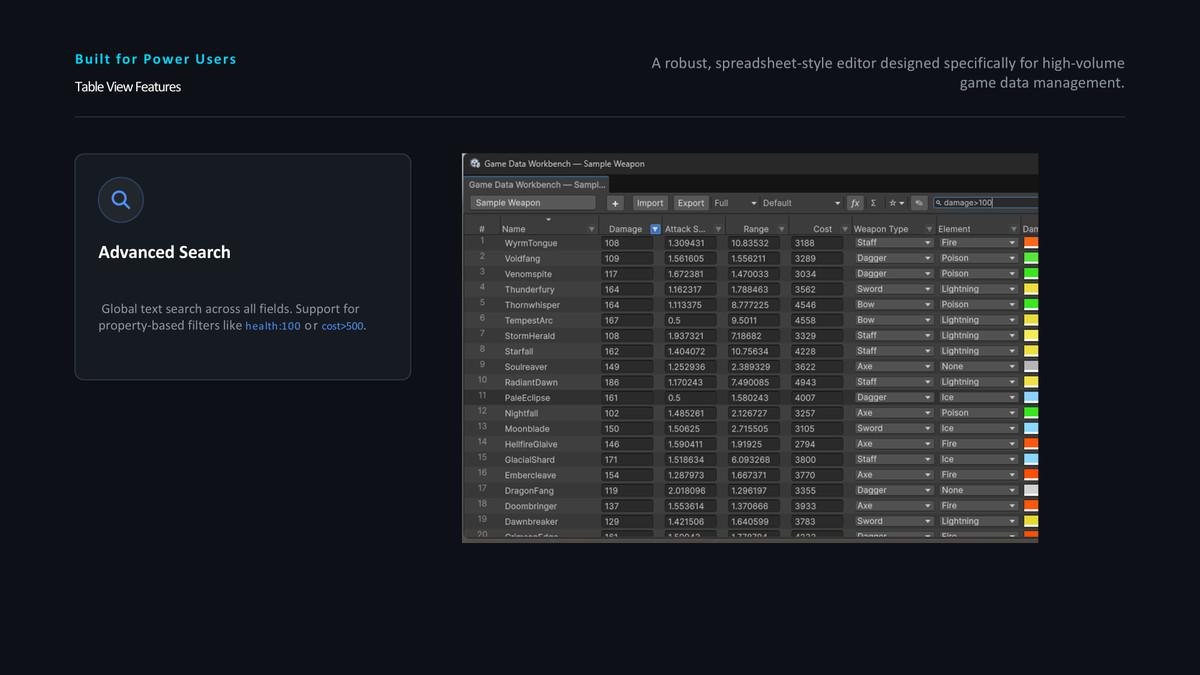Click the Game Data Workbench window icon
1200x675 pixels.
tap(475, 163)
